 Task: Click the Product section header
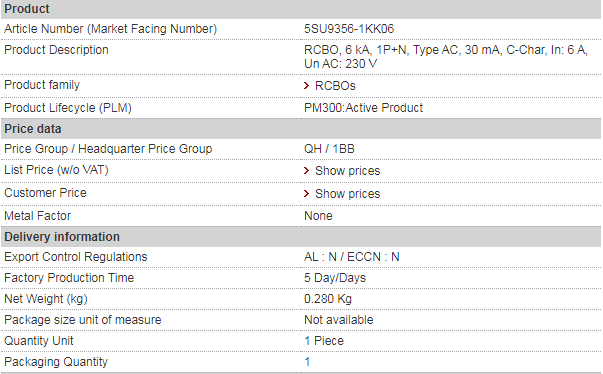point(301,9)
